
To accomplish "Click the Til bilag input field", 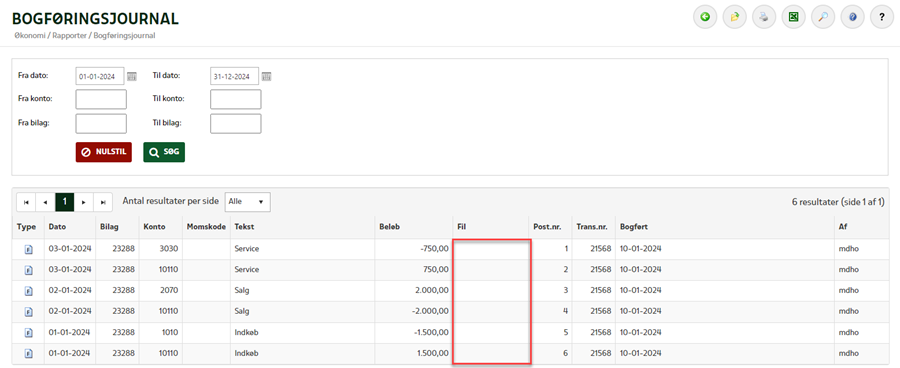I will point(235,123).
